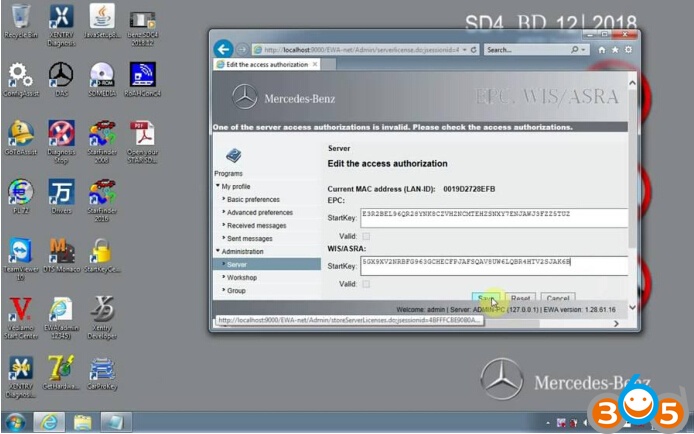Screen dimensions: 694x434
Task: Refresh the page with the reload icon
Action: tap(474, 50)
